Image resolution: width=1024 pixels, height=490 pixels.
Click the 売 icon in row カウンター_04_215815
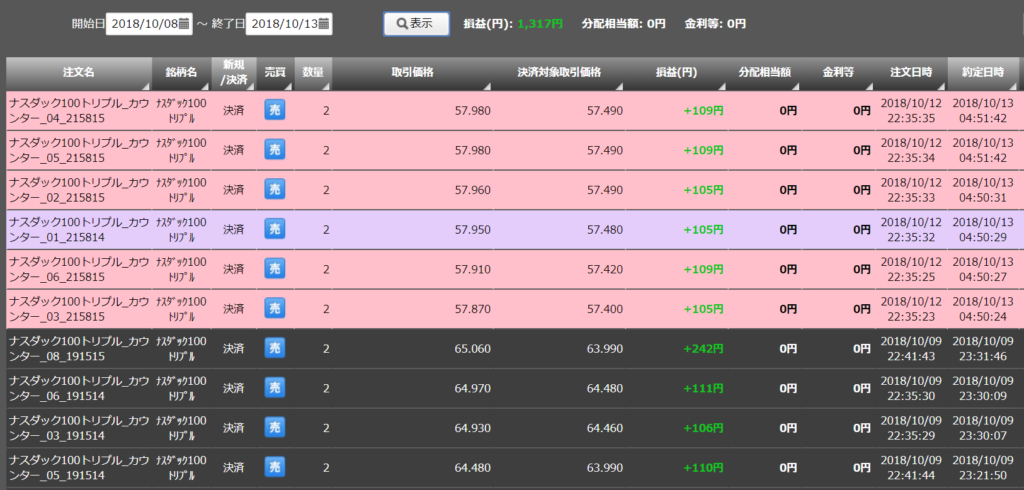click(x=275, y=110)
